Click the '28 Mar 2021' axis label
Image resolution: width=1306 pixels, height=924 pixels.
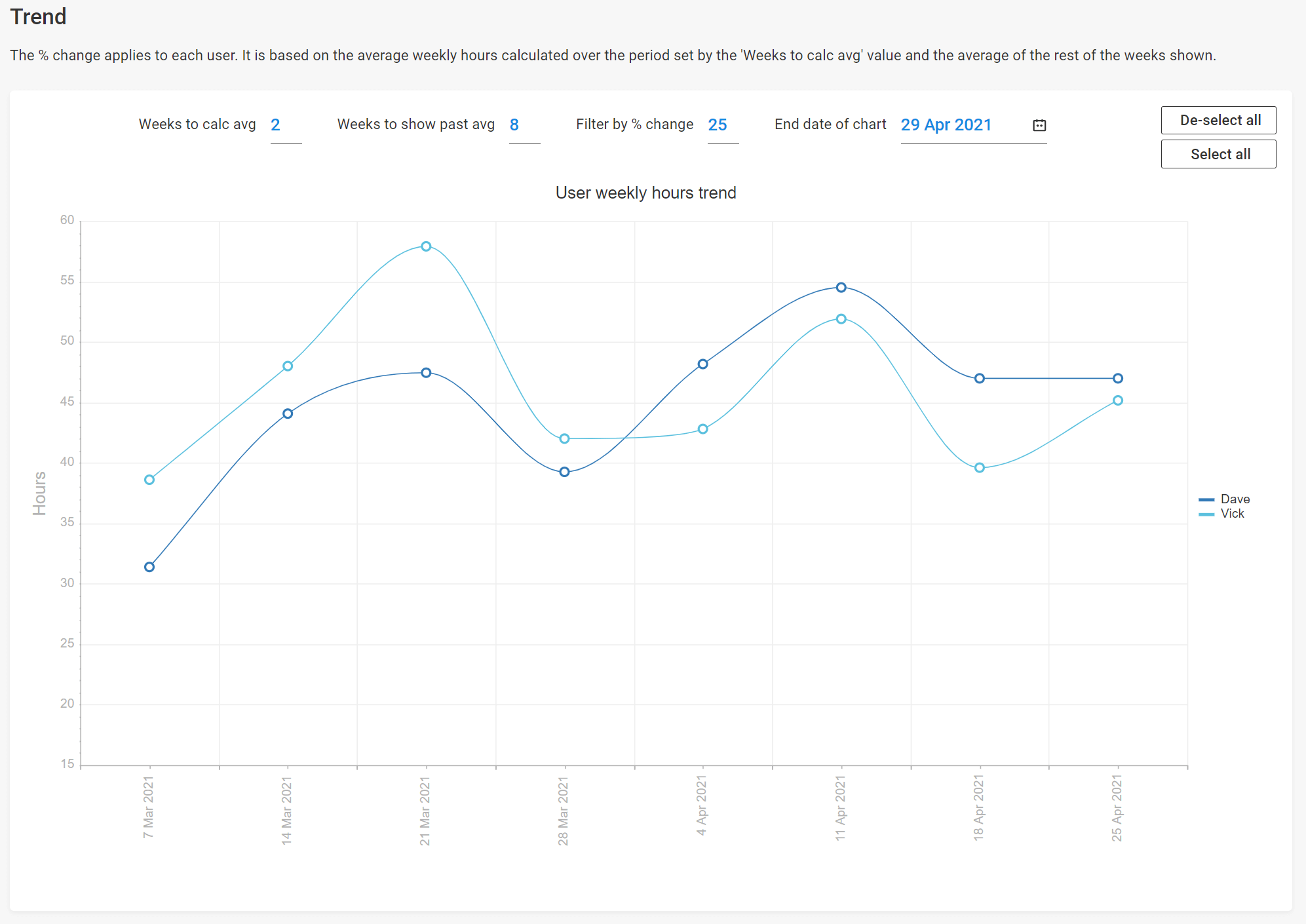(564, 811)
